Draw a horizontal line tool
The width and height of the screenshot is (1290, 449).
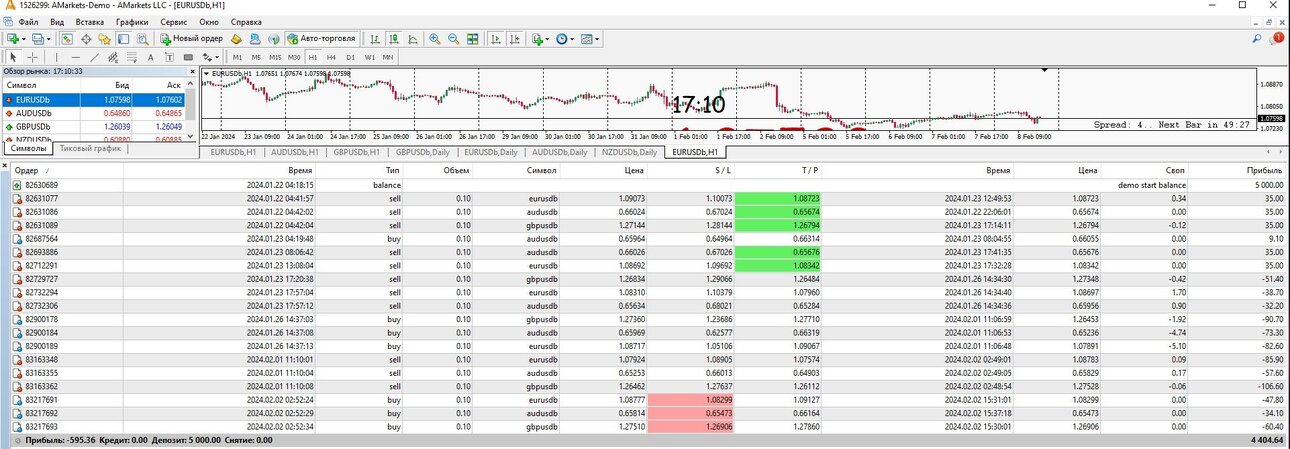(x=75, y=57)
